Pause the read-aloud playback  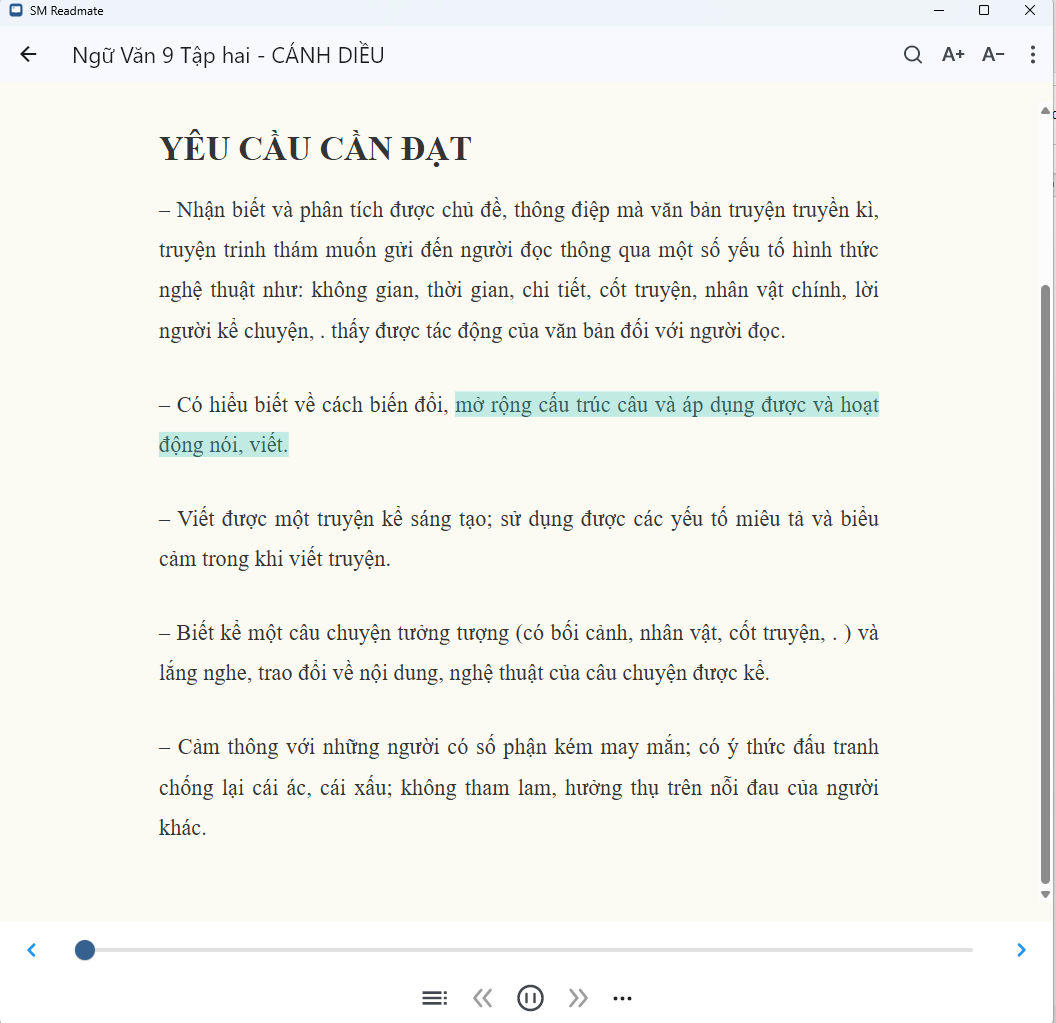pyautogui.click(x=530, y=997)
